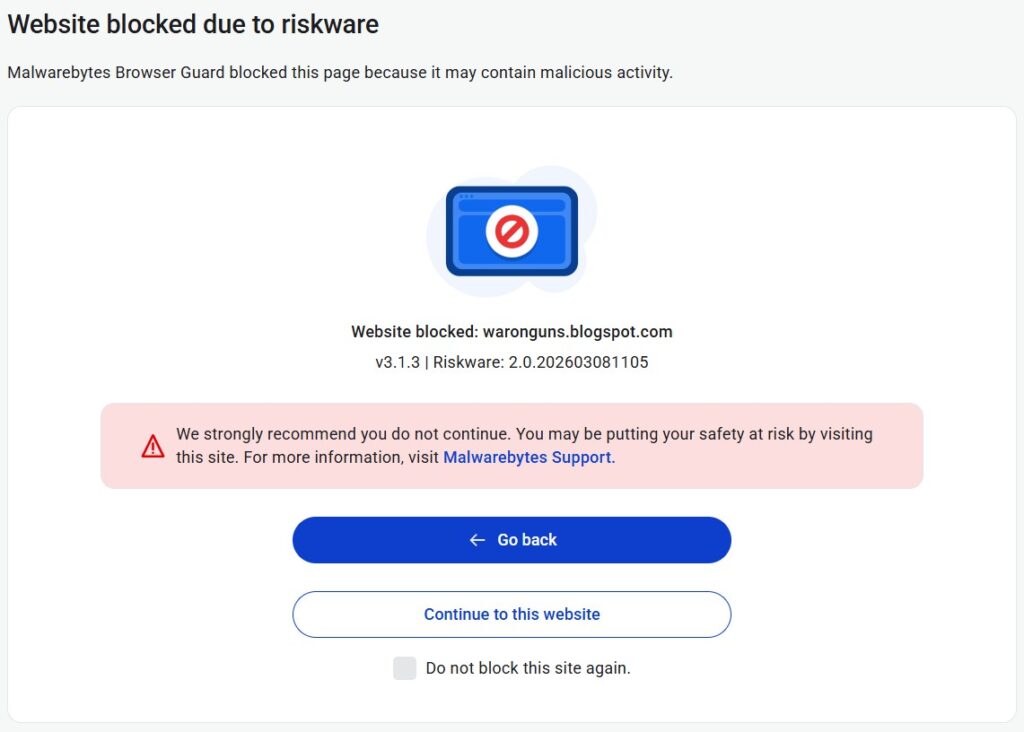Click the 'Do not block this site again.' label
This screenshot has width=1024, height=732.
pos(528,668)
